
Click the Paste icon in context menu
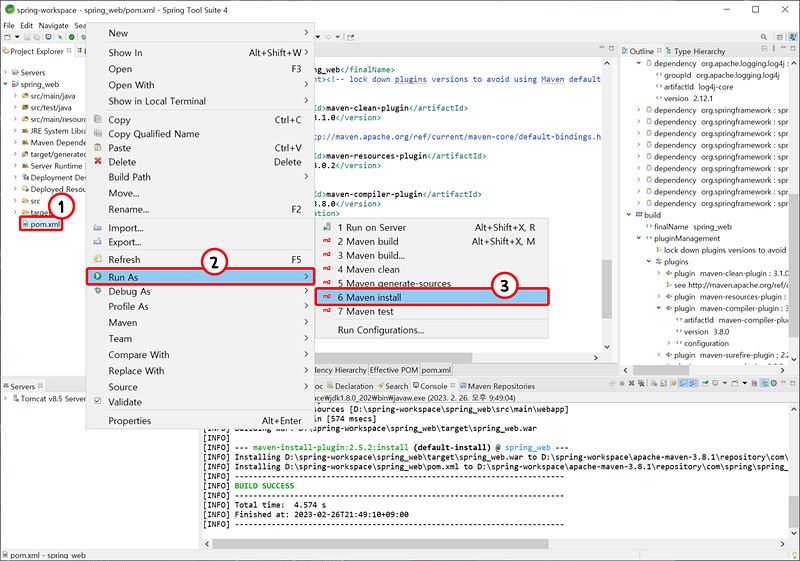pos(98,147)
